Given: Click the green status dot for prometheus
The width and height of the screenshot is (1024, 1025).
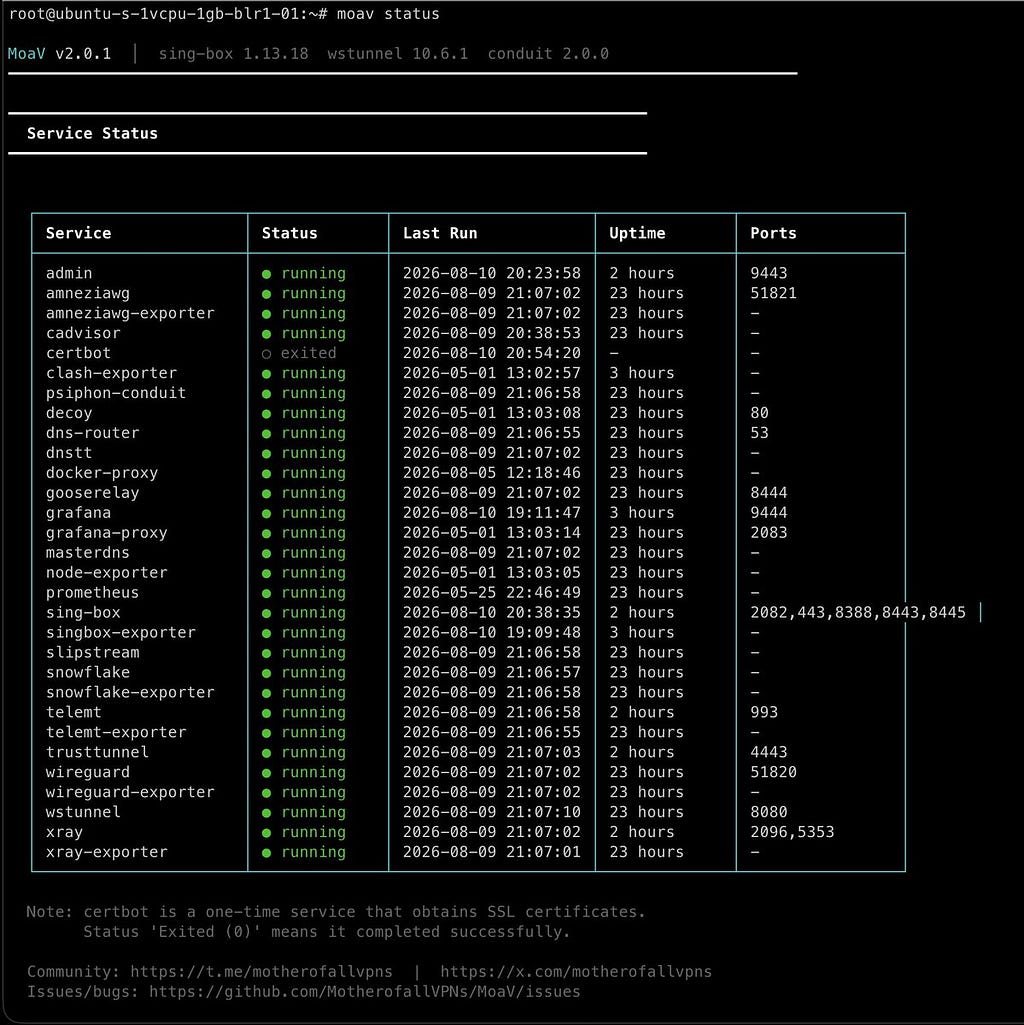Looking at the screenshot, I should tap(266, 594).
